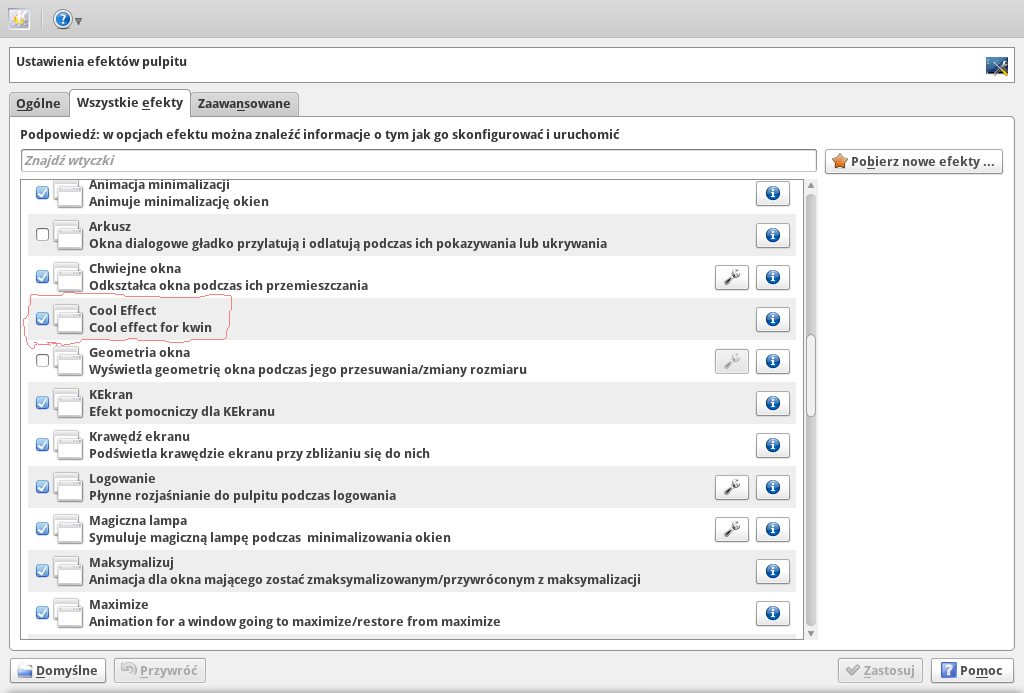Open the KDE application icon menu
1024x693 pixels.
pos(18,19)
